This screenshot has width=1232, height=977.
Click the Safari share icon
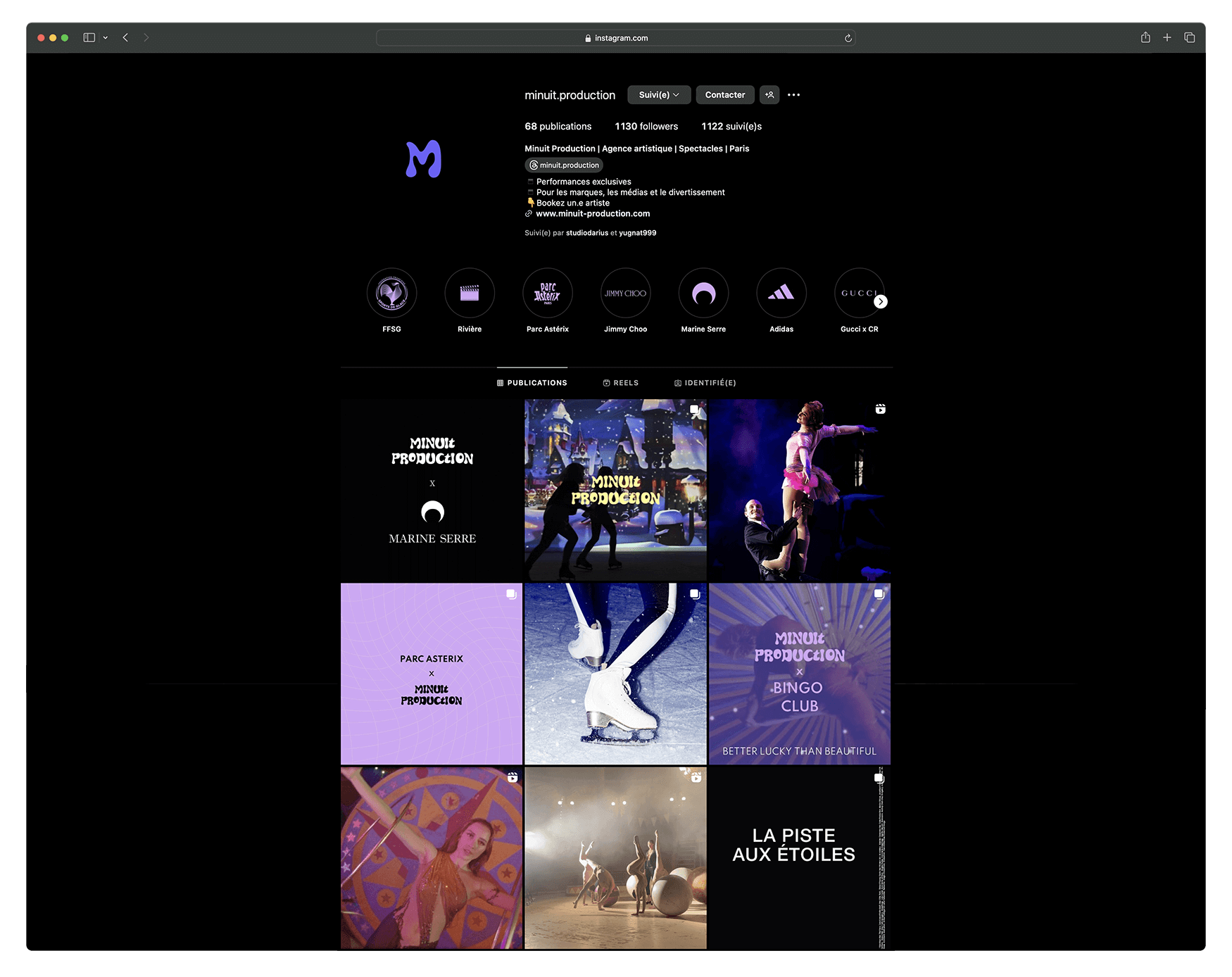click(x=1145, y=38)
